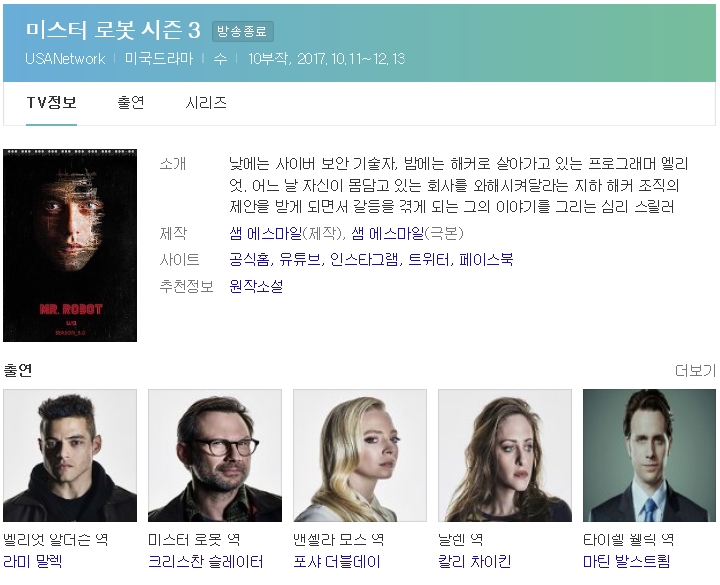The image size is (720, 585).
Task: Open the 유튜브 link
Action: point(300,260)
